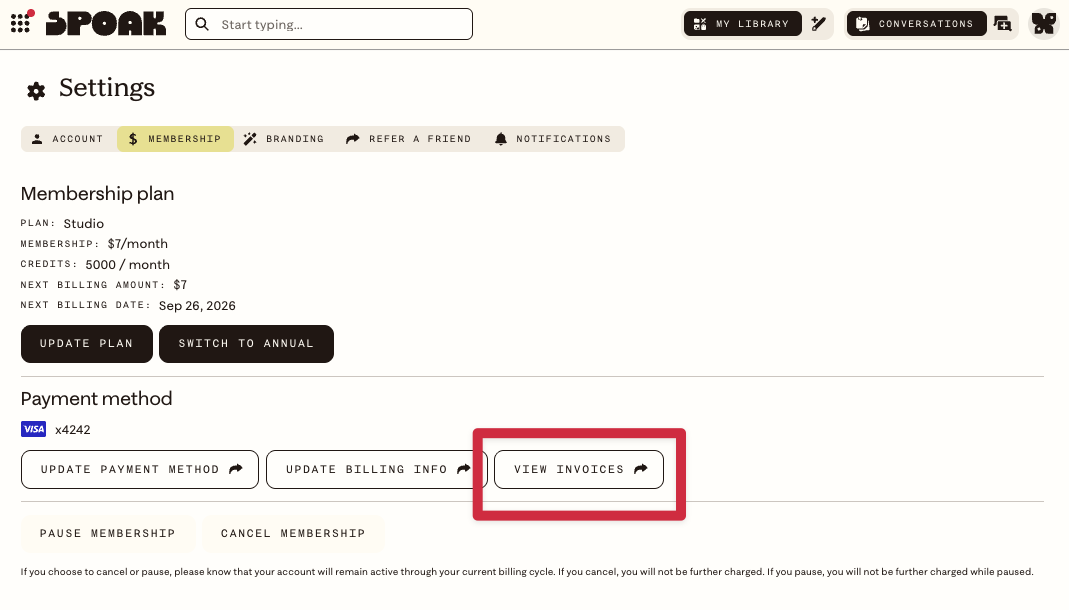
Task: Open My Library
Action: tap(742, 24)
